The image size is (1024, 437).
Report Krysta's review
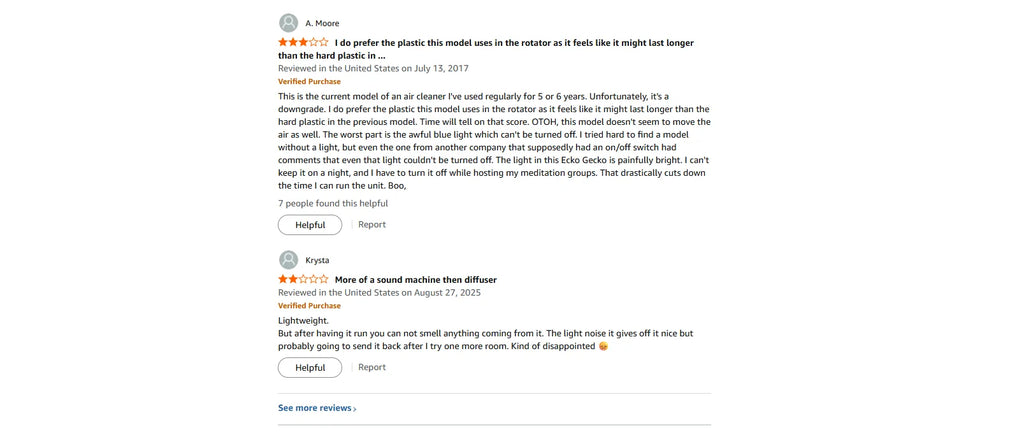[x=372, y=367]
